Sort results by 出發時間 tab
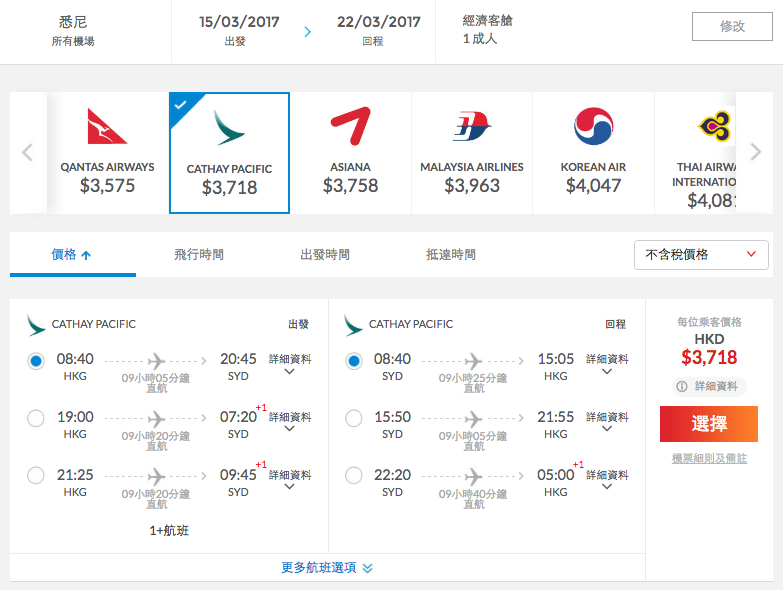 (x=325, y=255)
